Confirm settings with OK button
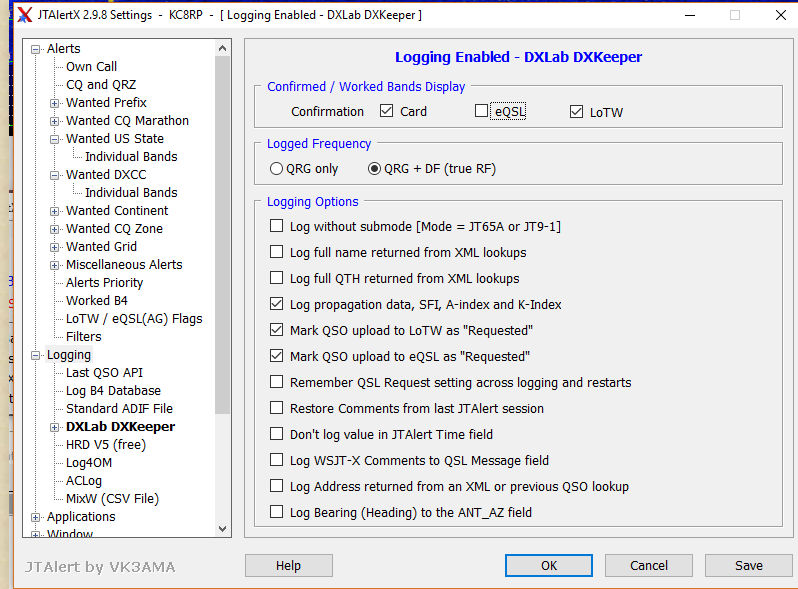This screenshot has height=589, width=798. point(549,566)
